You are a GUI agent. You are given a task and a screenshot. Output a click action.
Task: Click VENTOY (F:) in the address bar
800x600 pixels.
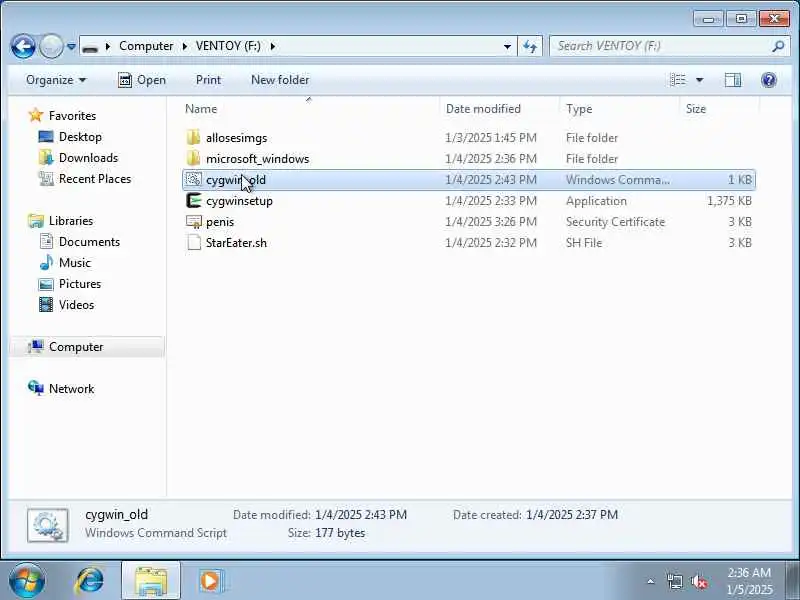tap(228, 46)
